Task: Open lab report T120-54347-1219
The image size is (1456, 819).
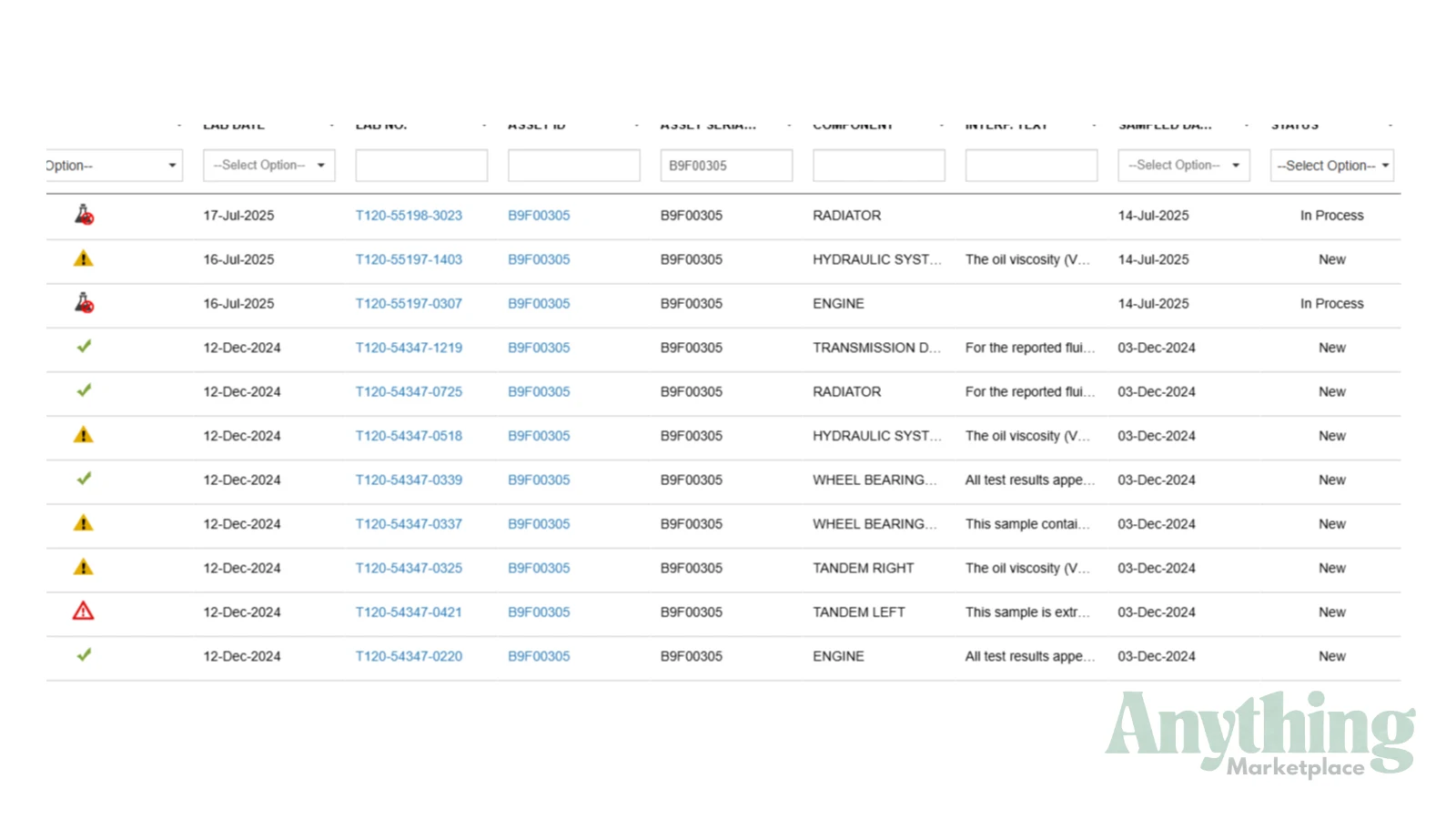Action: (409, 348)
